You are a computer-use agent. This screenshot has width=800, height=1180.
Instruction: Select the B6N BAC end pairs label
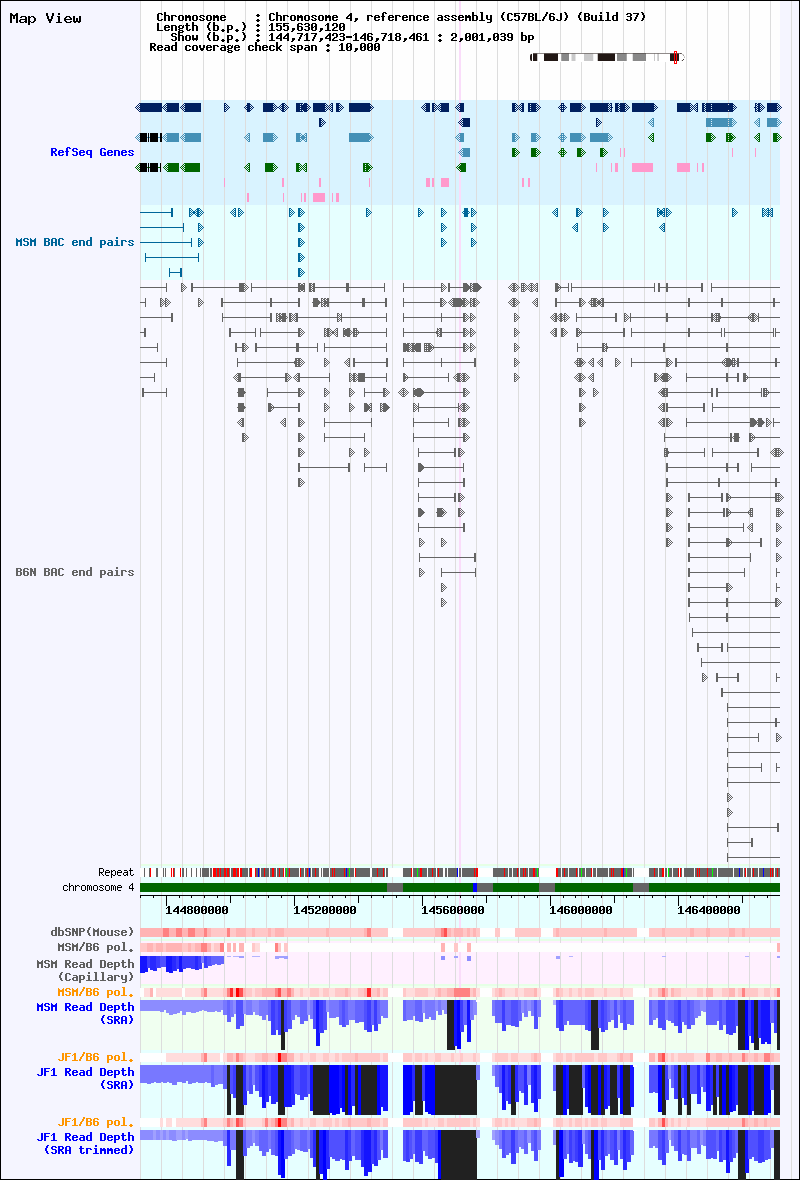pyautogui.click(x=75, y=572)
